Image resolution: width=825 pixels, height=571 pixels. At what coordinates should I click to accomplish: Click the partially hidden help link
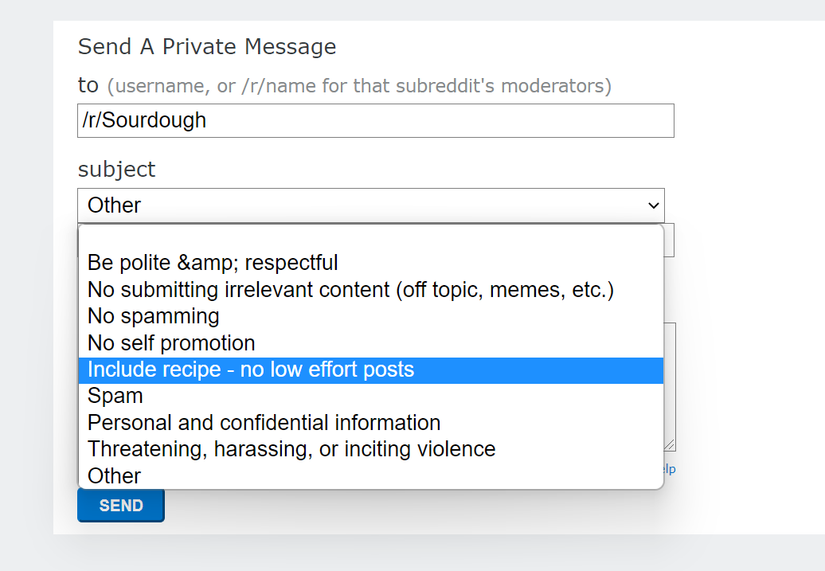point(670,468)
